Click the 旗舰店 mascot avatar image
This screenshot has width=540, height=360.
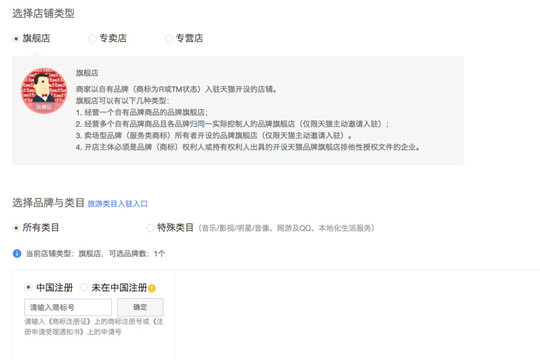pos(44,91)
